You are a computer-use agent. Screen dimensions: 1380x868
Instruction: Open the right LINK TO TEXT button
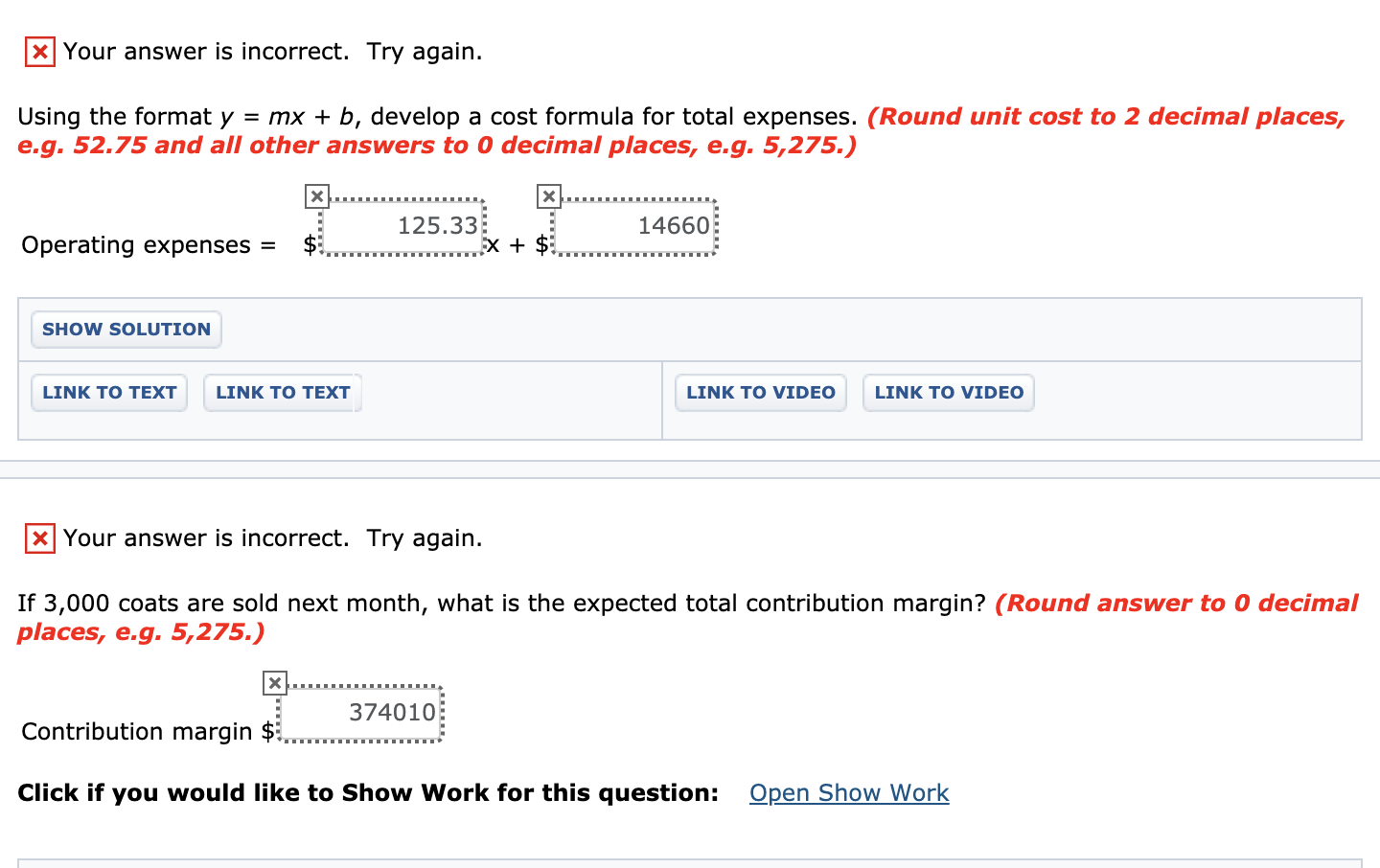pyautogui.click(x=283, y=393)
